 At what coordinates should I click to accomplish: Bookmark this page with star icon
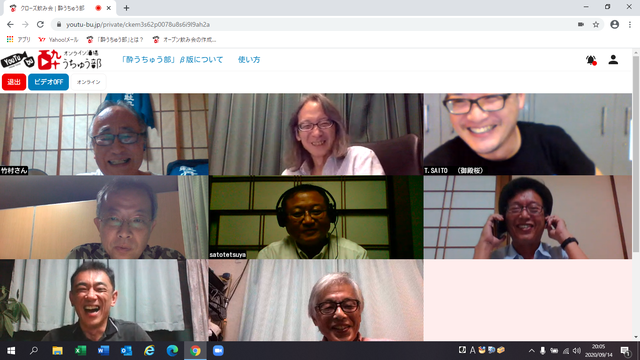coord(596,24)
